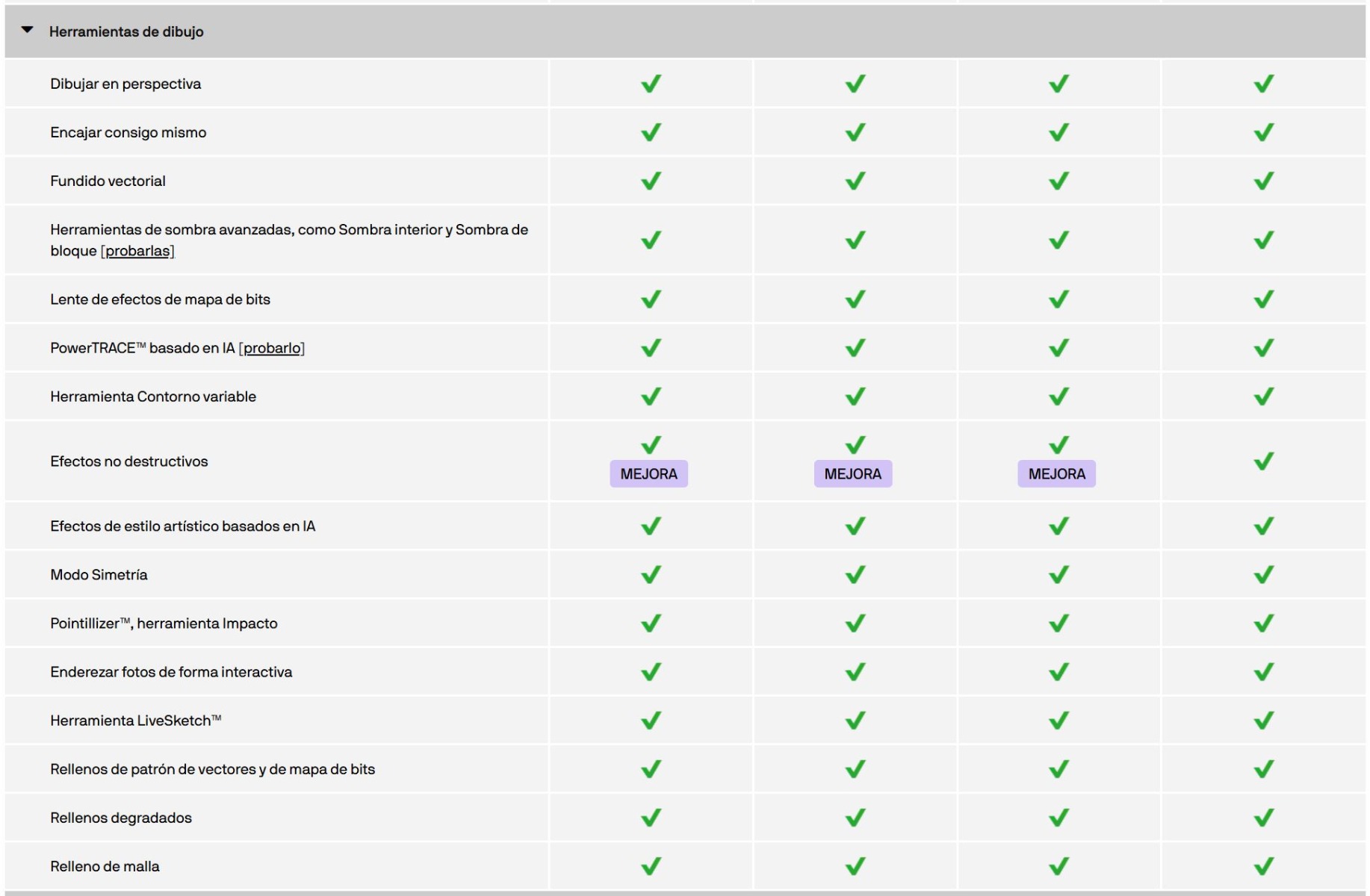Click last-column checkmark for Relleno de malla
Screen dimensions: 1370x896
(1263, 866)
